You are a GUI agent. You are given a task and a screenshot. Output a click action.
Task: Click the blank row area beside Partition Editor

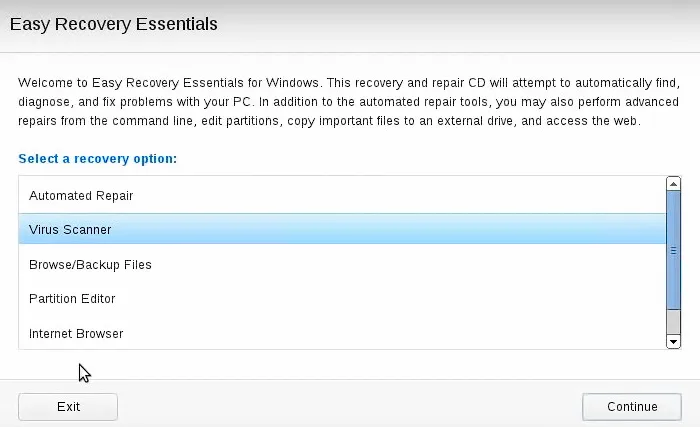(x=400, y=299)
